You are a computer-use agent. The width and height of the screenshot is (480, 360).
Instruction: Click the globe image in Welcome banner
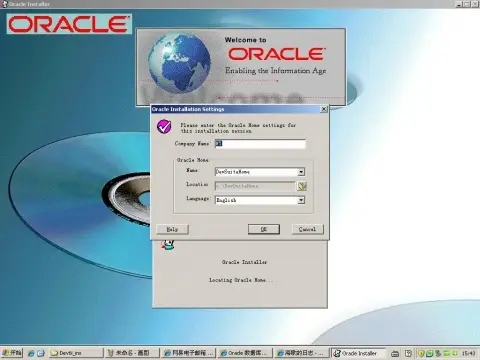tap(179, 63)
